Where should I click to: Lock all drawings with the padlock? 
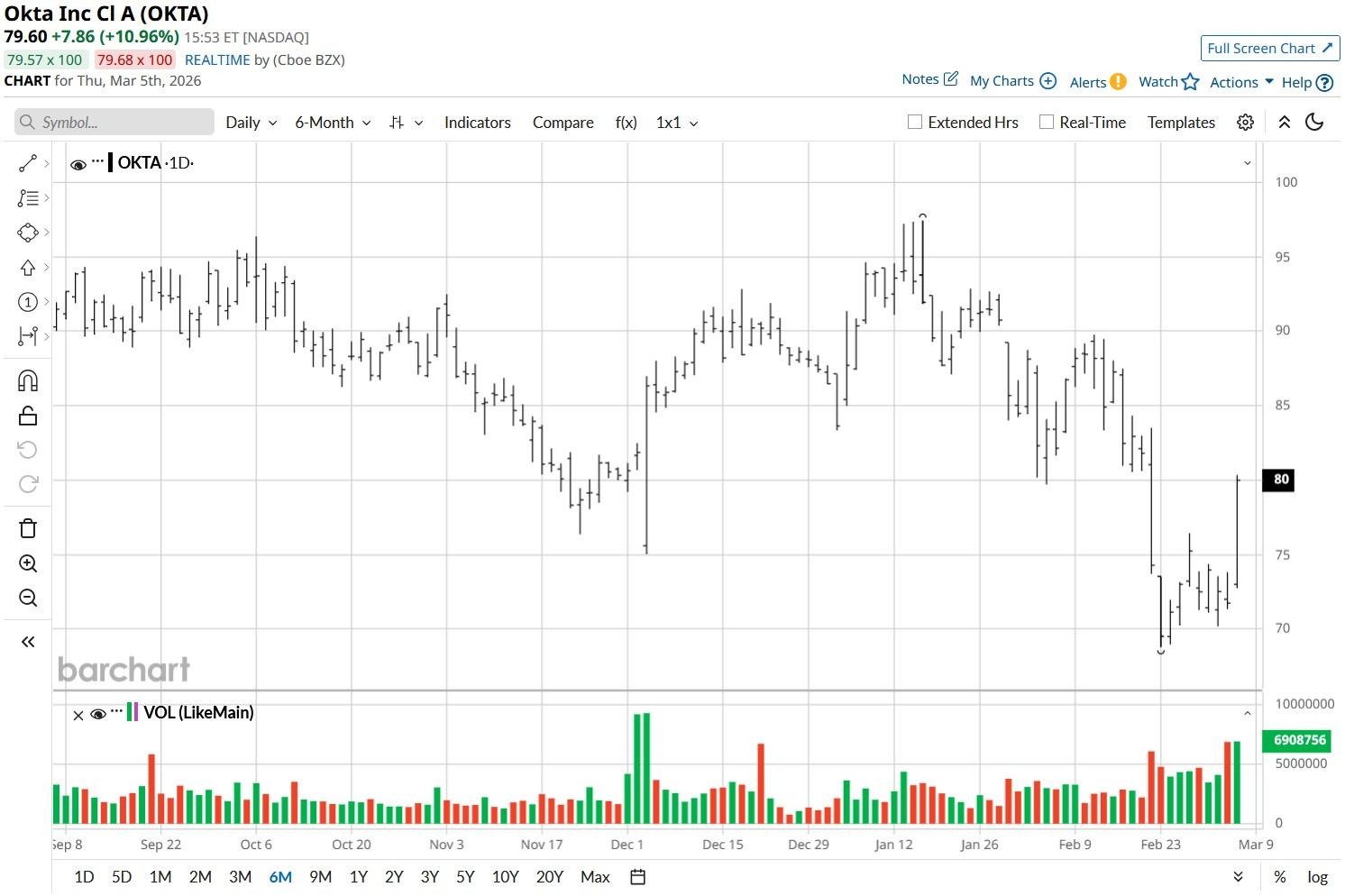click(x=28, y=416)
